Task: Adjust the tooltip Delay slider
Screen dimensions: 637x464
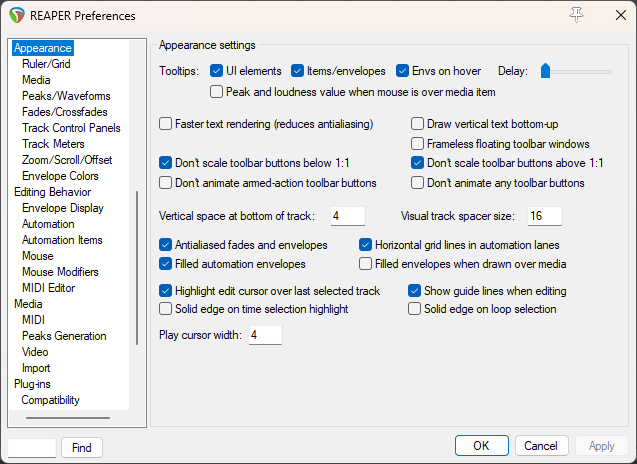Action: [546, 71]
